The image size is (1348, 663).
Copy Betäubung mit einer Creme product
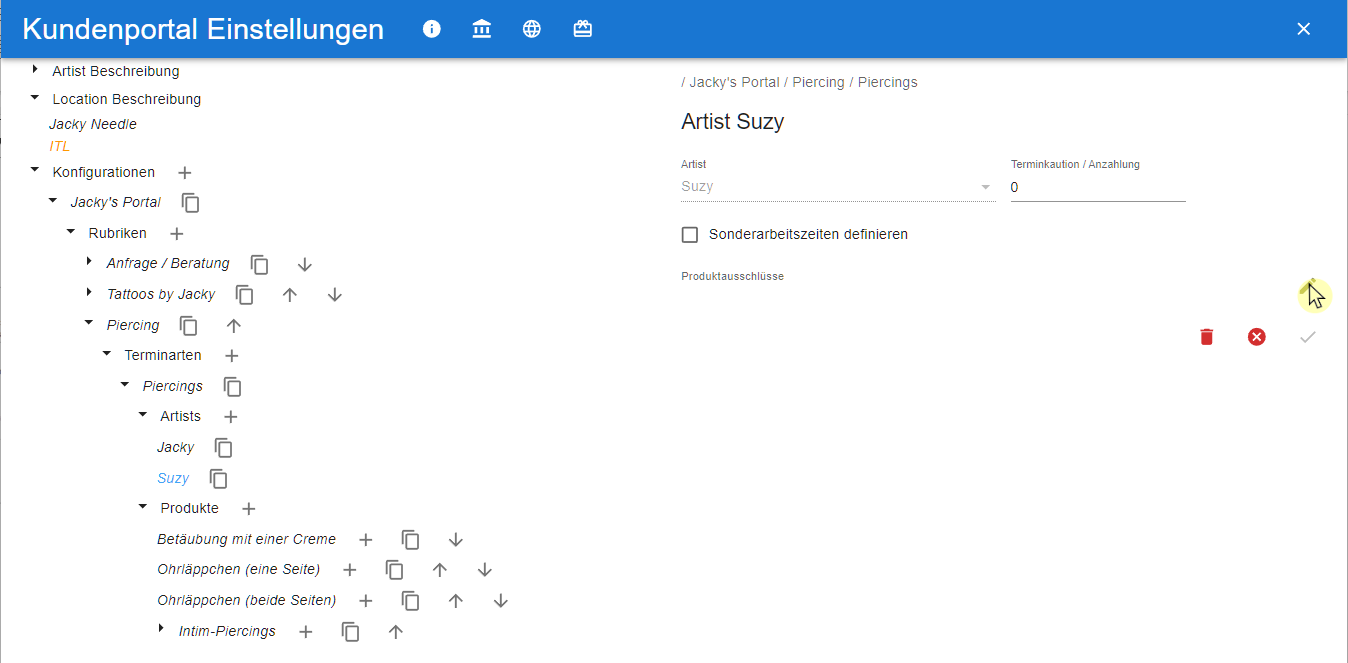[411, 540]
